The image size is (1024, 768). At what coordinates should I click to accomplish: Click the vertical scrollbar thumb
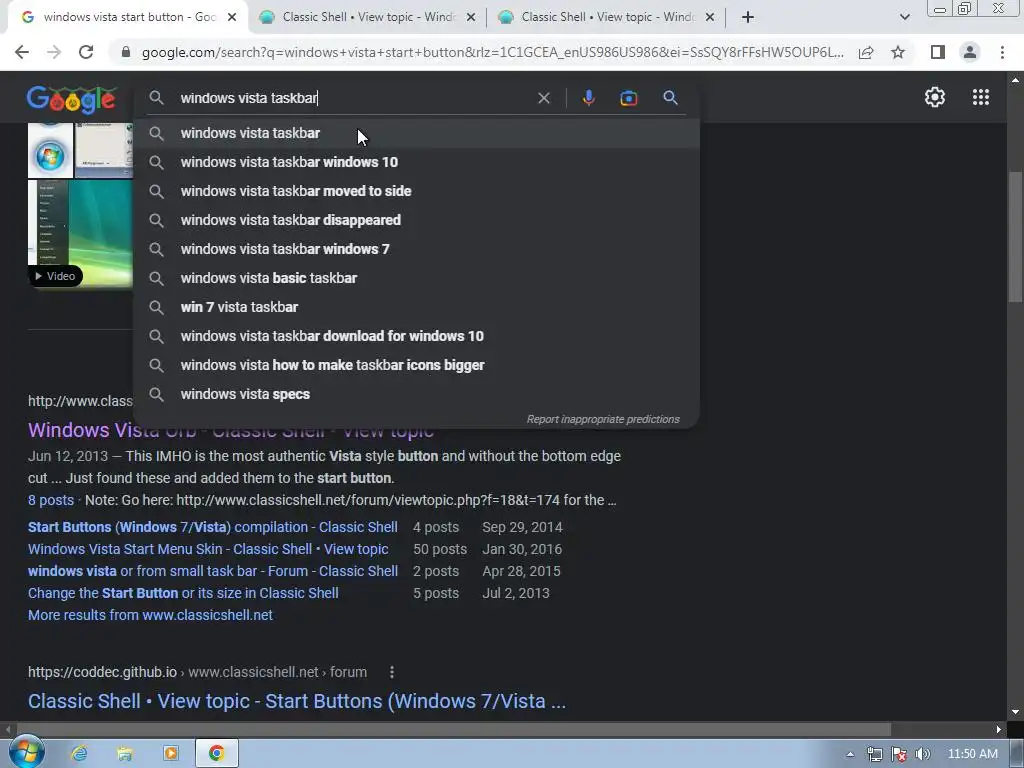coord(1014,235)
